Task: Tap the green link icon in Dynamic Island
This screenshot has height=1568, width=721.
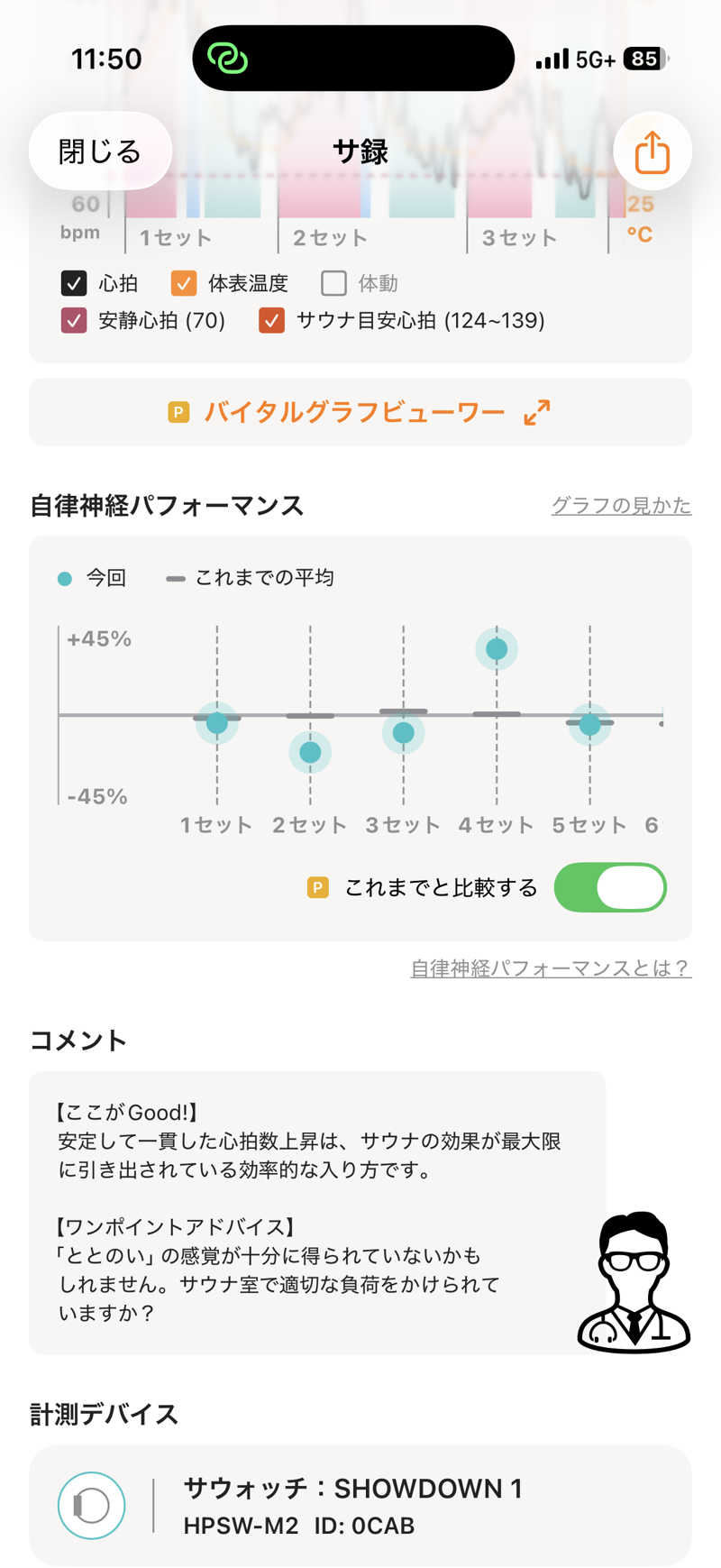Action: pyautogui.click(x=227, y=59)
